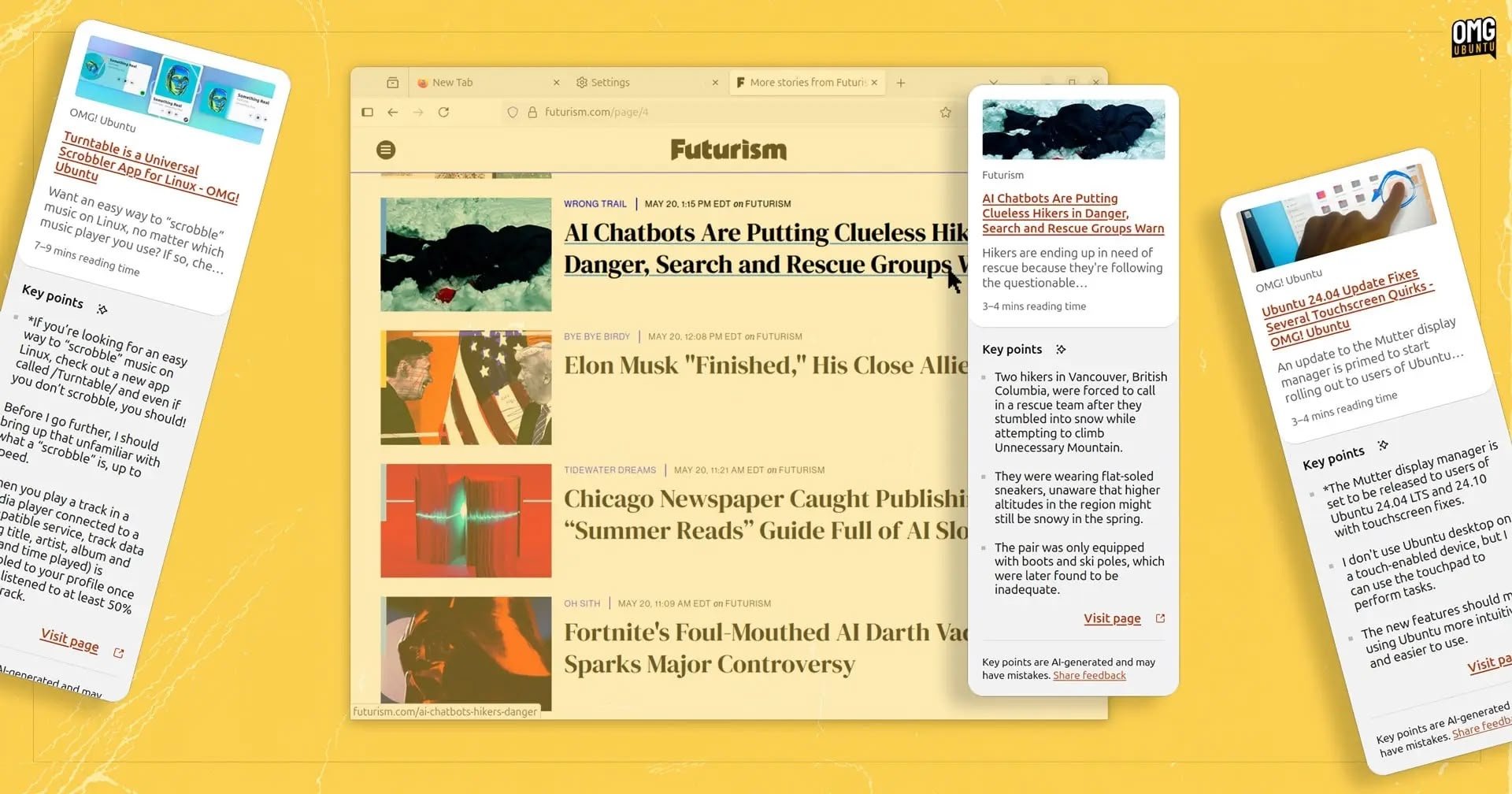Screen dimensions: 1512x794
Task: Open a new tab with the plus button
Action: click(x=901, y=82)
